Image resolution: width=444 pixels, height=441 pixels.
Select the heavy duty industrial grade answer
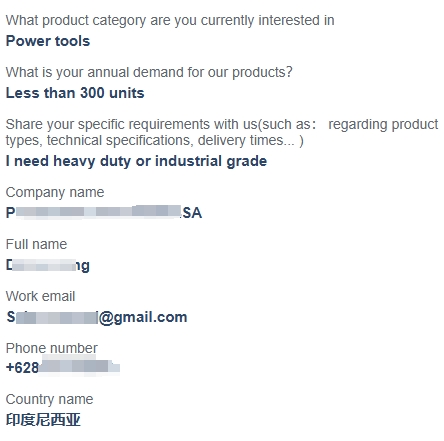coord(136,161)
